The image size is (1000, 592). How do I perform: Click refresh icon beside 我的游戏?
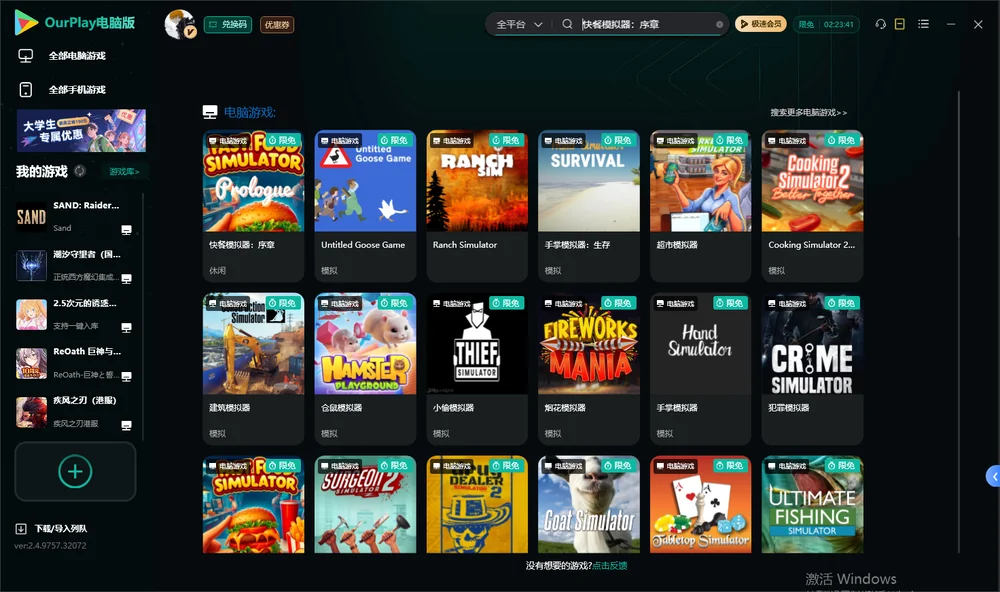coord(80,171)
